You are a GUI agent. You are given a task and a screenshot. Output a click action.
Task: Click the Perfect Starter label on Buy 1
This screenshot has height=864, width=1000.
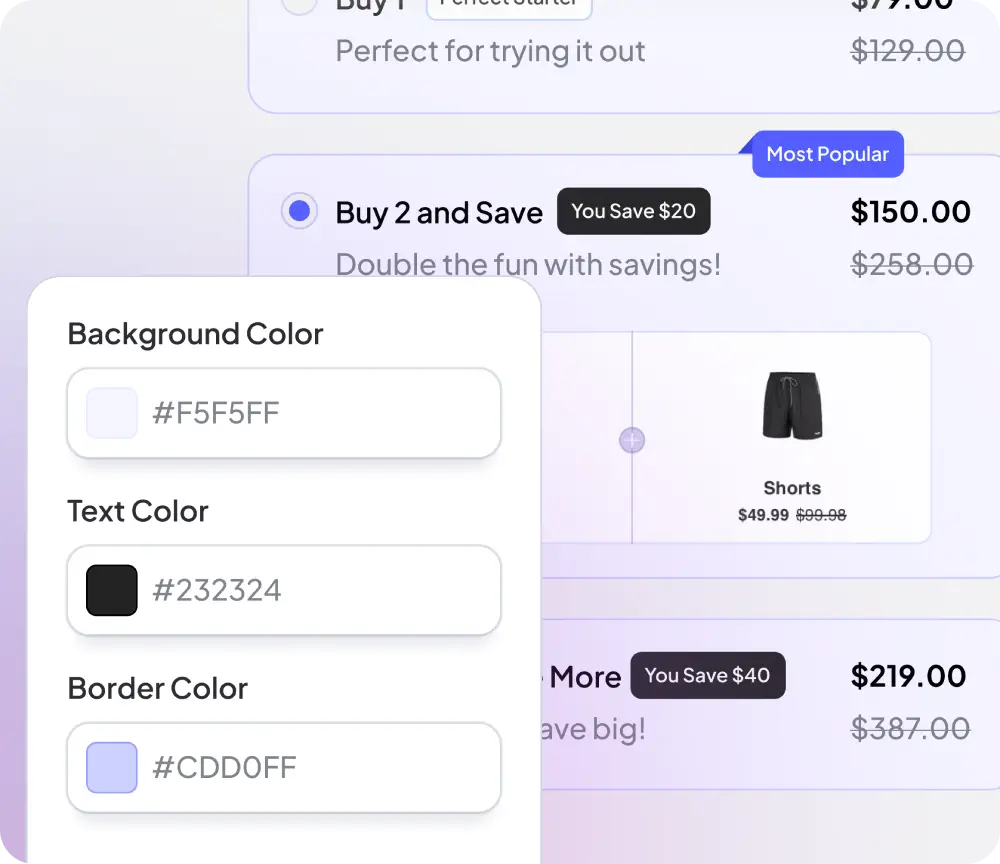pyautogui.click(x=509, y=3)
